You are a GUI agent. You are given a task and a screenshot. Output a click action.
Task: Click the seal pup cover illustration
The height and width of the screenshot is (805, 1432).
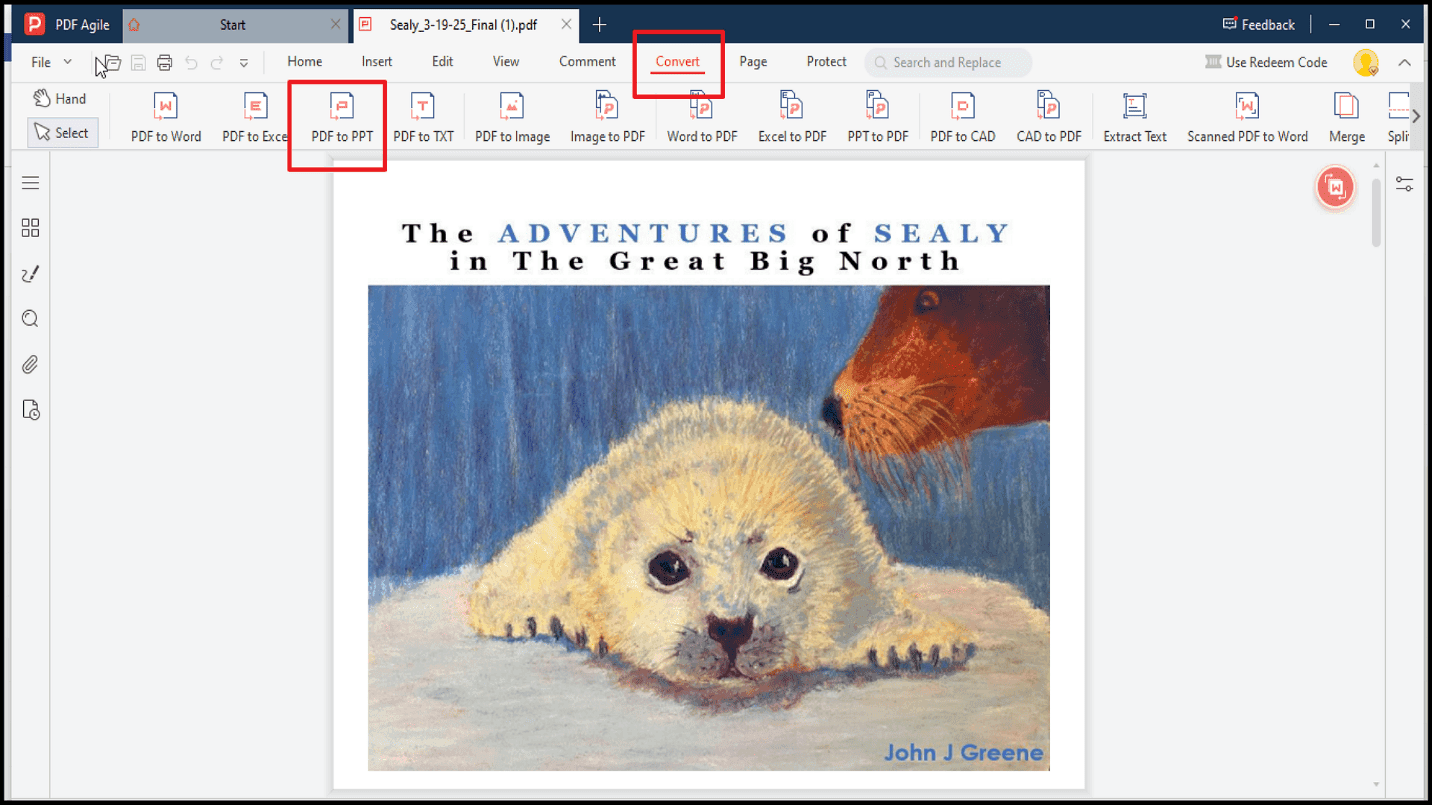[709, 528]
